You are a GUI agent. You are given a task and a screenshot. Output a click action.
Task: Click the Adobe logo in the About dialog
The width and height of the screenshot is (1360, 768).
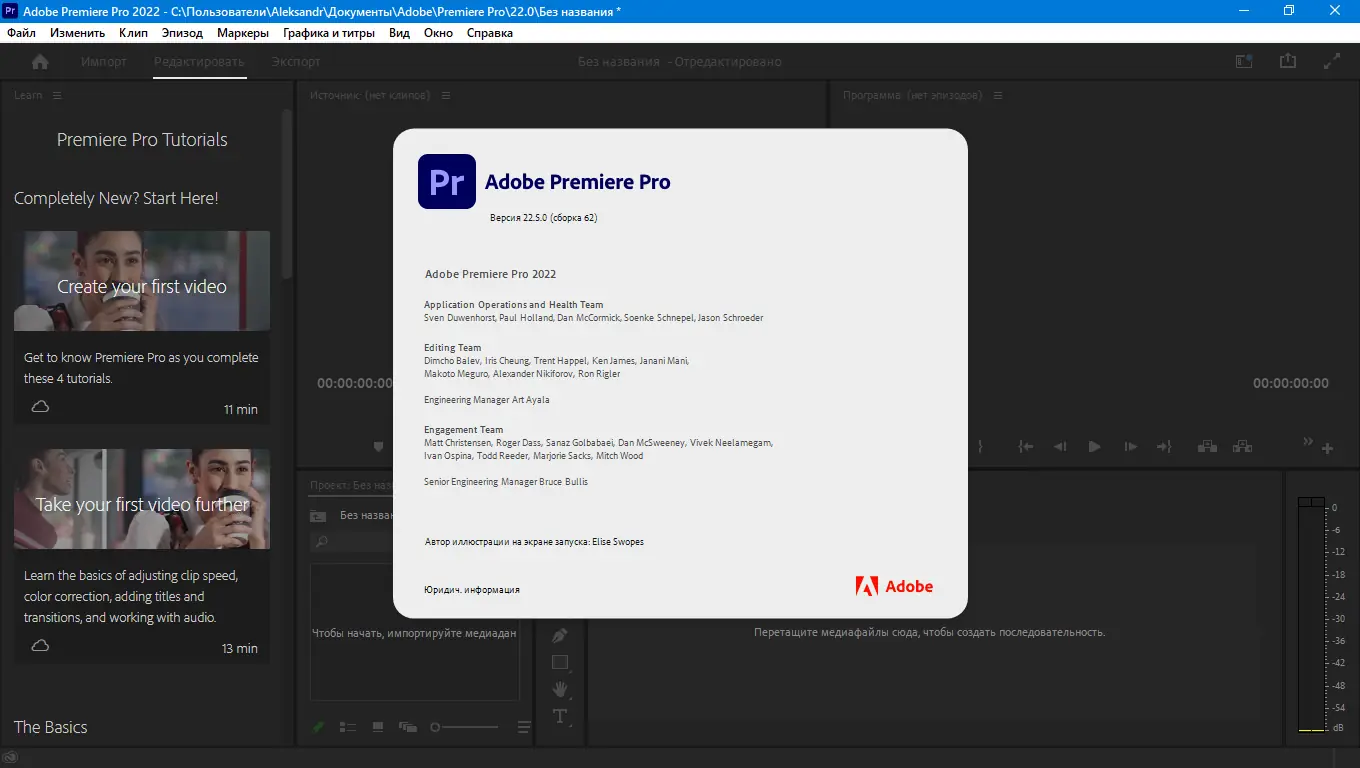point(894,587)
